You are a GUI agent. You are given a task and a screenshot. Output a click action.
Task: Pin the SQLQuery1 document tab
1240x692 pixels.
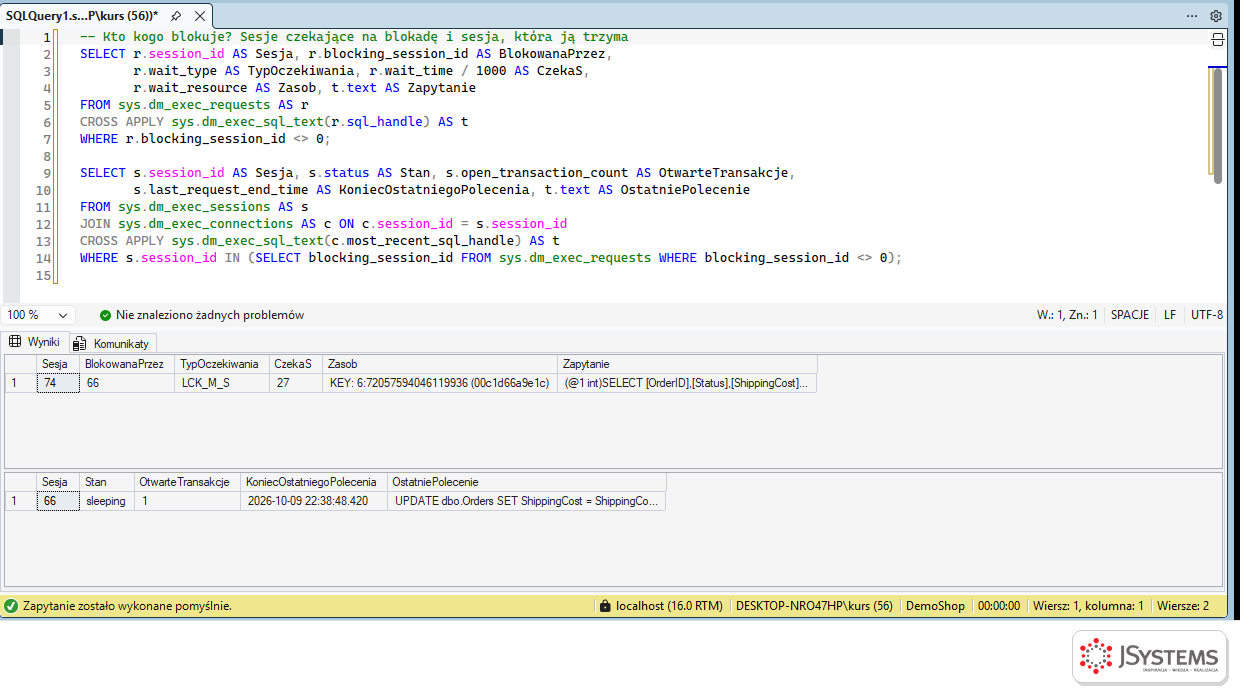[x=176, y=16]
